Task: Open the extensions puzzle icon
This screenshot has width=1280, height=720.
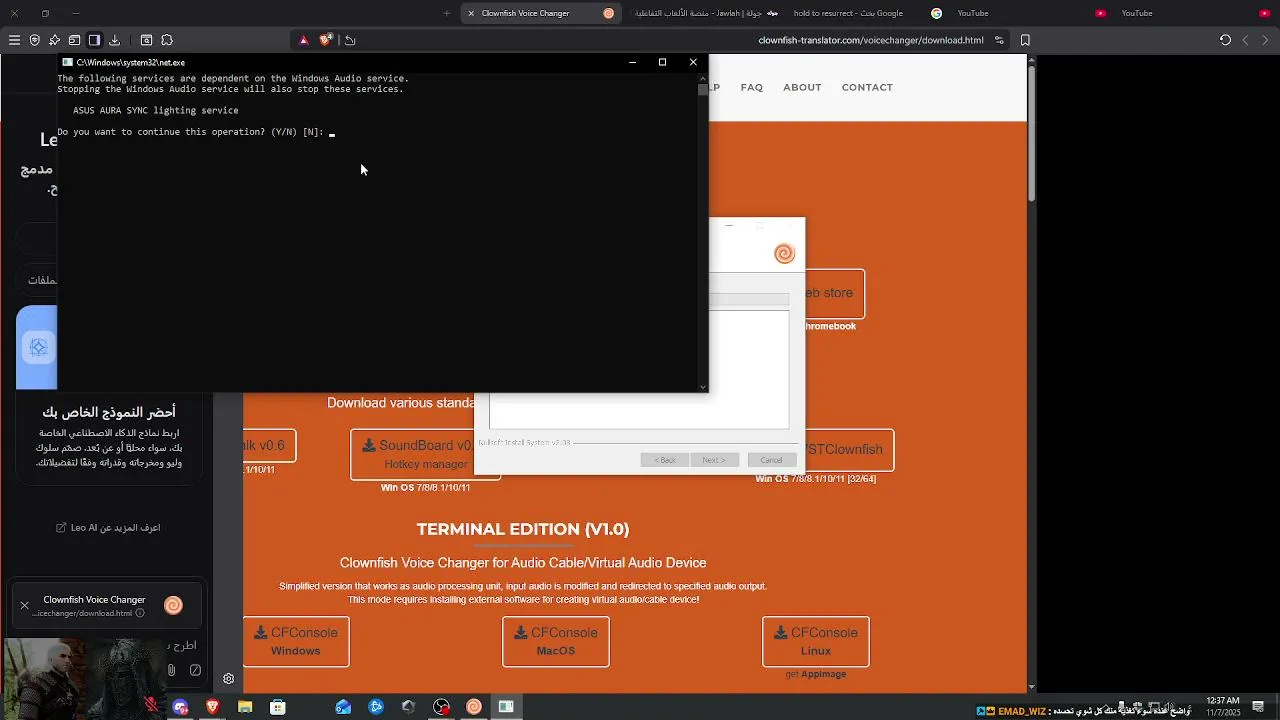Action: point(167,40)
